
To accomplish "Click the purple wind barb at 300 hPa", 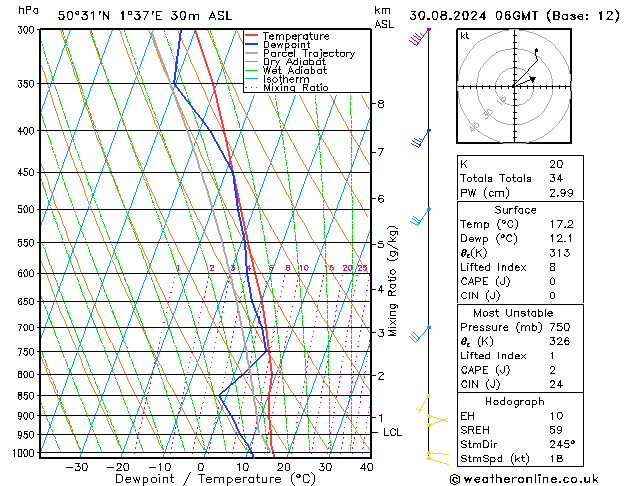I will click(x=420, y=36).
